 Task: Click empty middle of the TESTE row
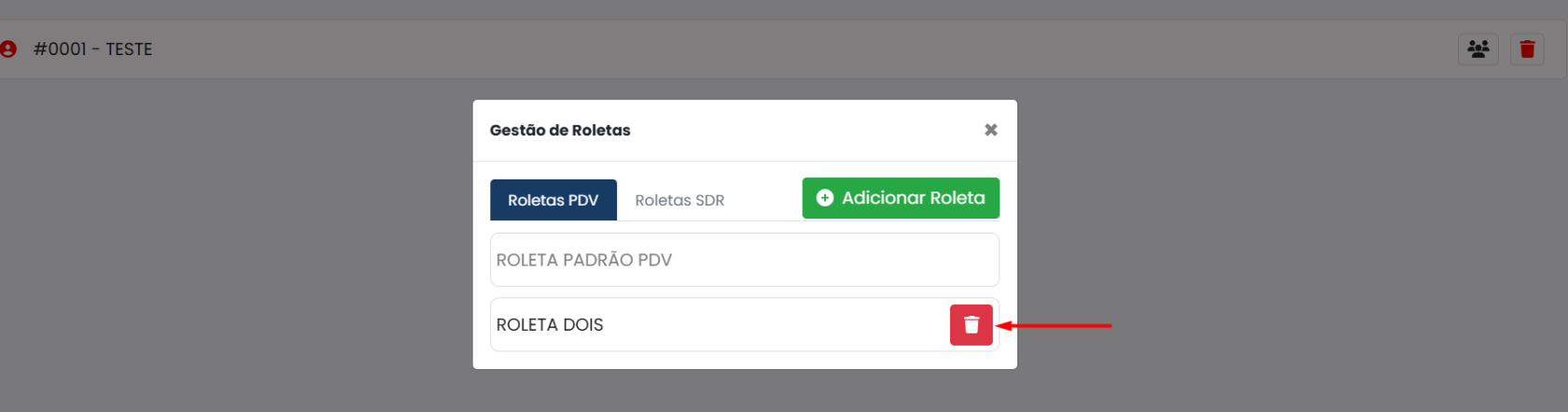coord(803,50)
